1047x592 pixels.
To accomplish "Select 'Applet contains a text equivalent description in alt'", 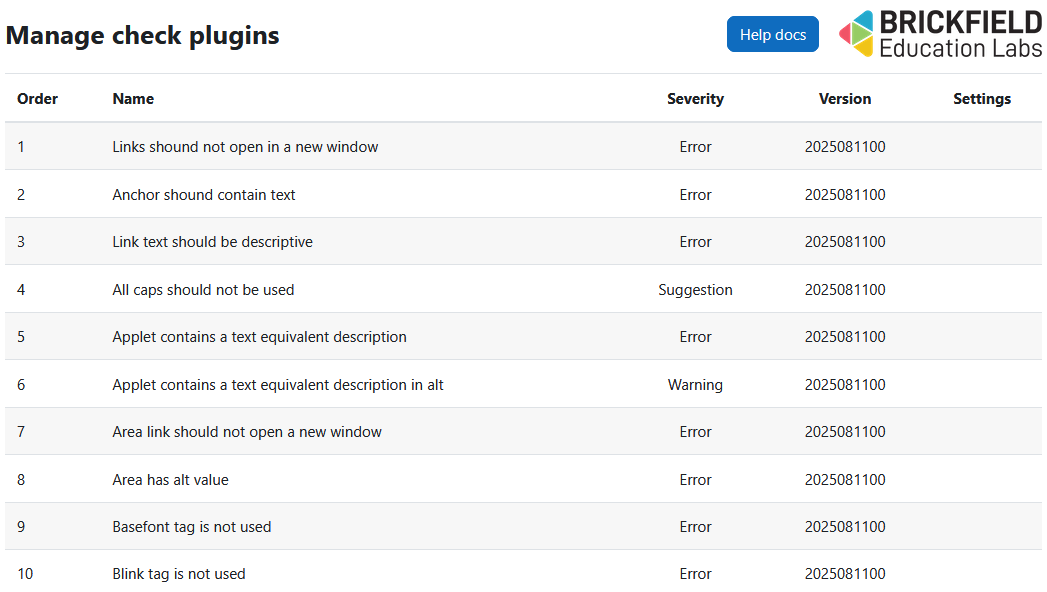I will pyautogui.click(x=278, y=385).
